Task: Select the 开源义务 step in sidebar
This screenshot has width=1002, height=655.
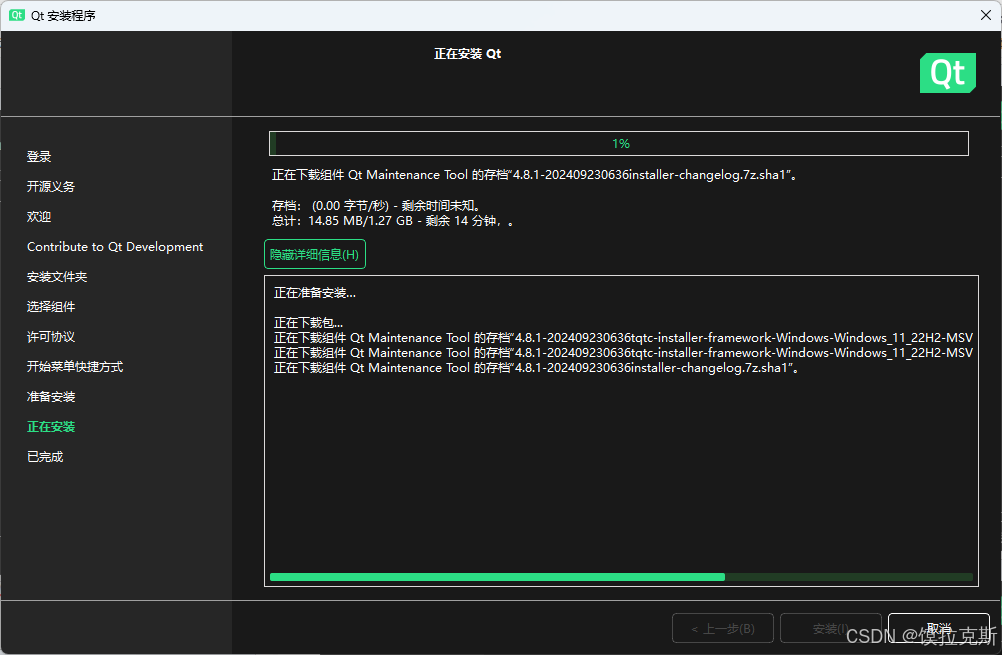Action: [x=50, y=187]
